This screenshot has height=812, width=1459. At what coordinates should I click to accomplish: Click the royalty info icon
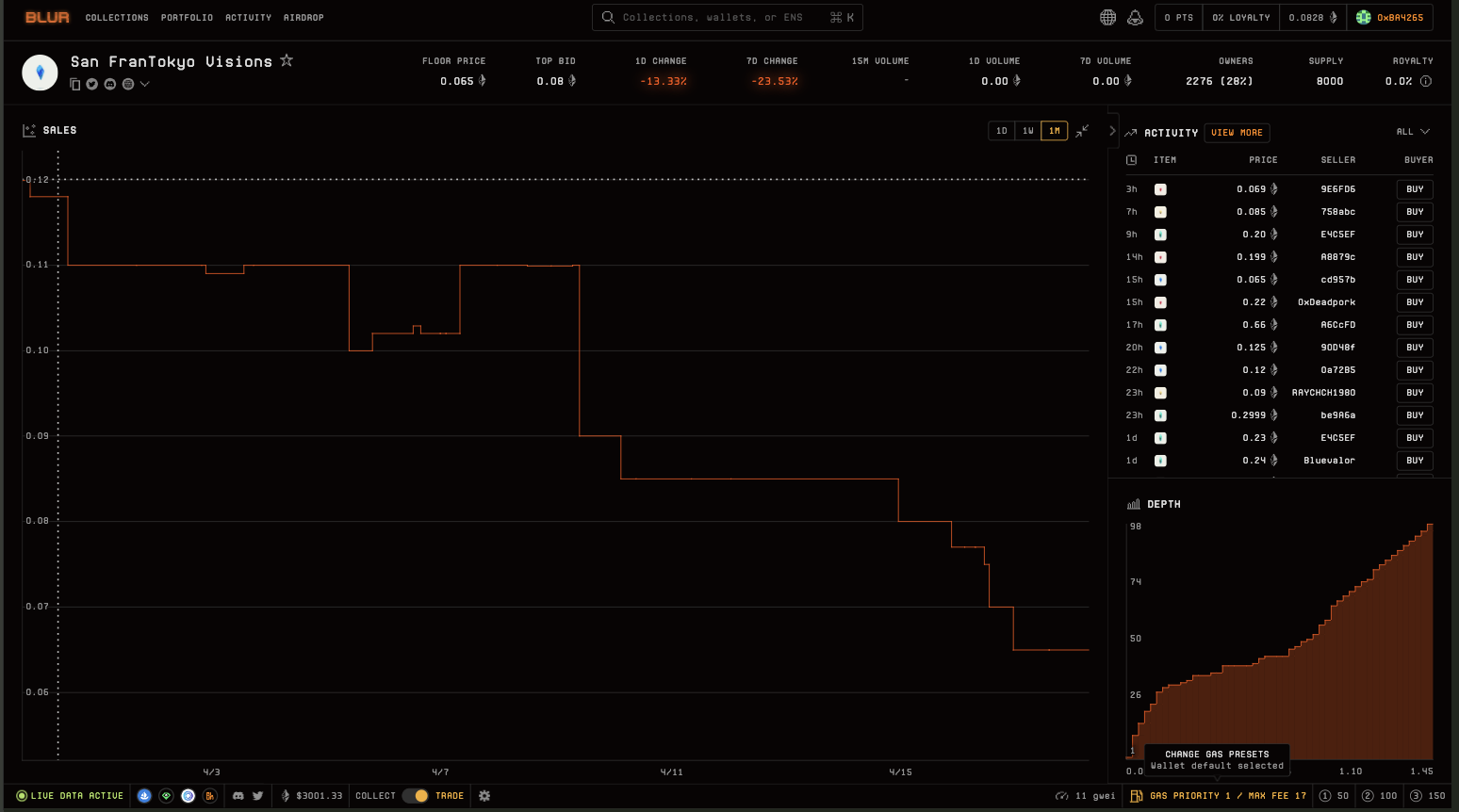pos(1426,81)
